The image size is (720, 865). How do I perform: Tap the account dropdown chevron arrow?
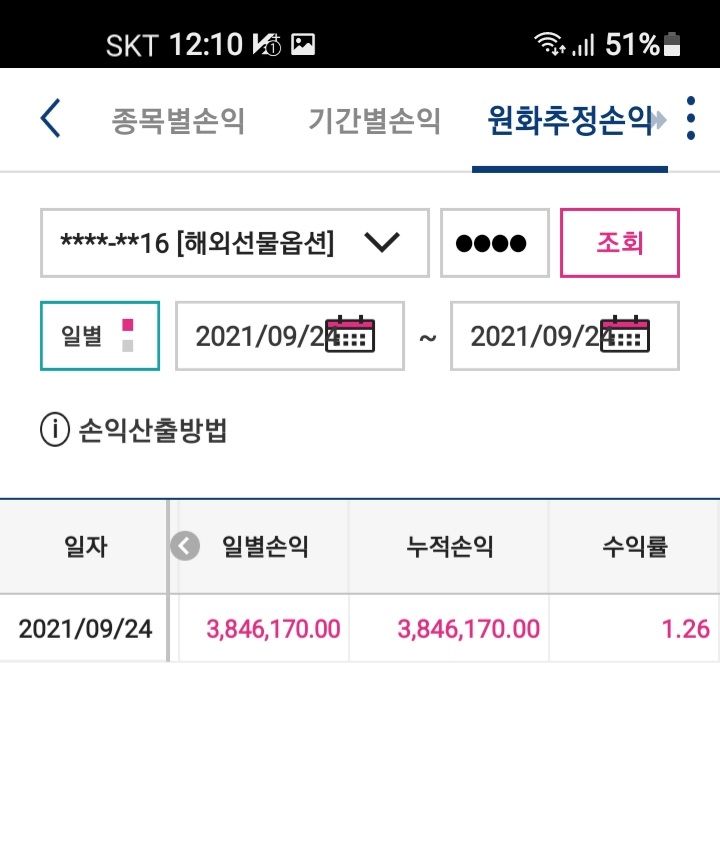coord(382,243)
